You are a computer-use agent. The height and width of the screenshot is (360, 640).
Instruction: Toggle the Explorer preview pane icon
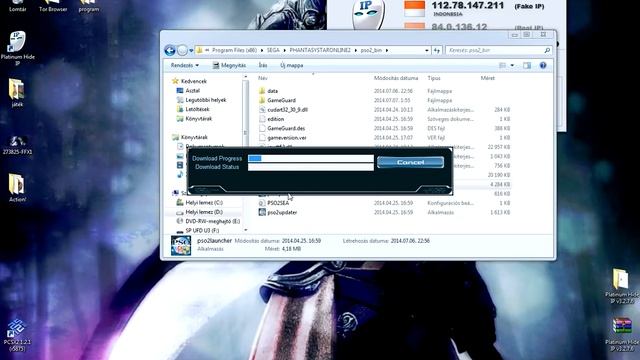527,65
